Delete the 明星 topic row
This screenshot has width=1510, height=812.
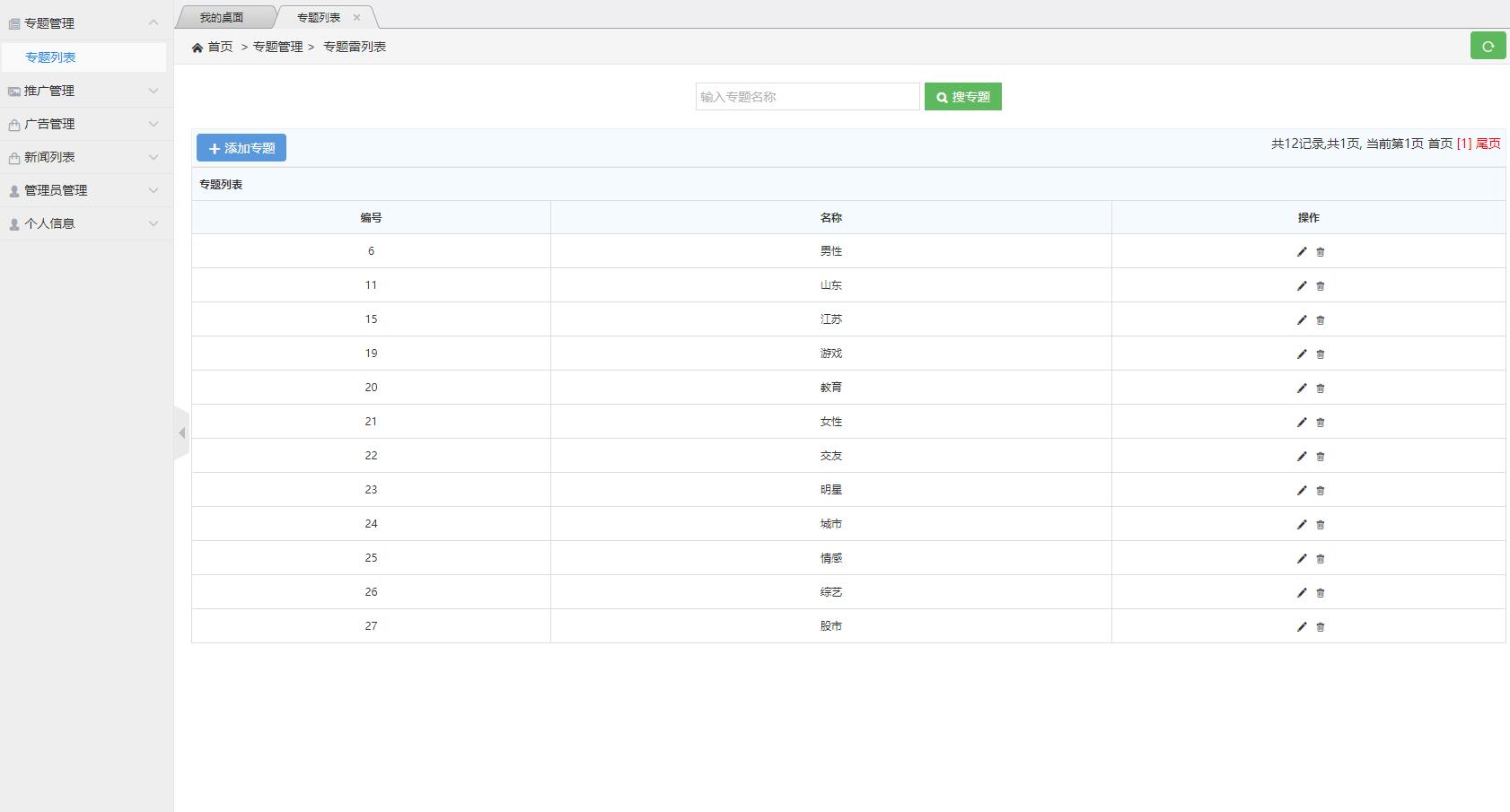(1320, 491)
